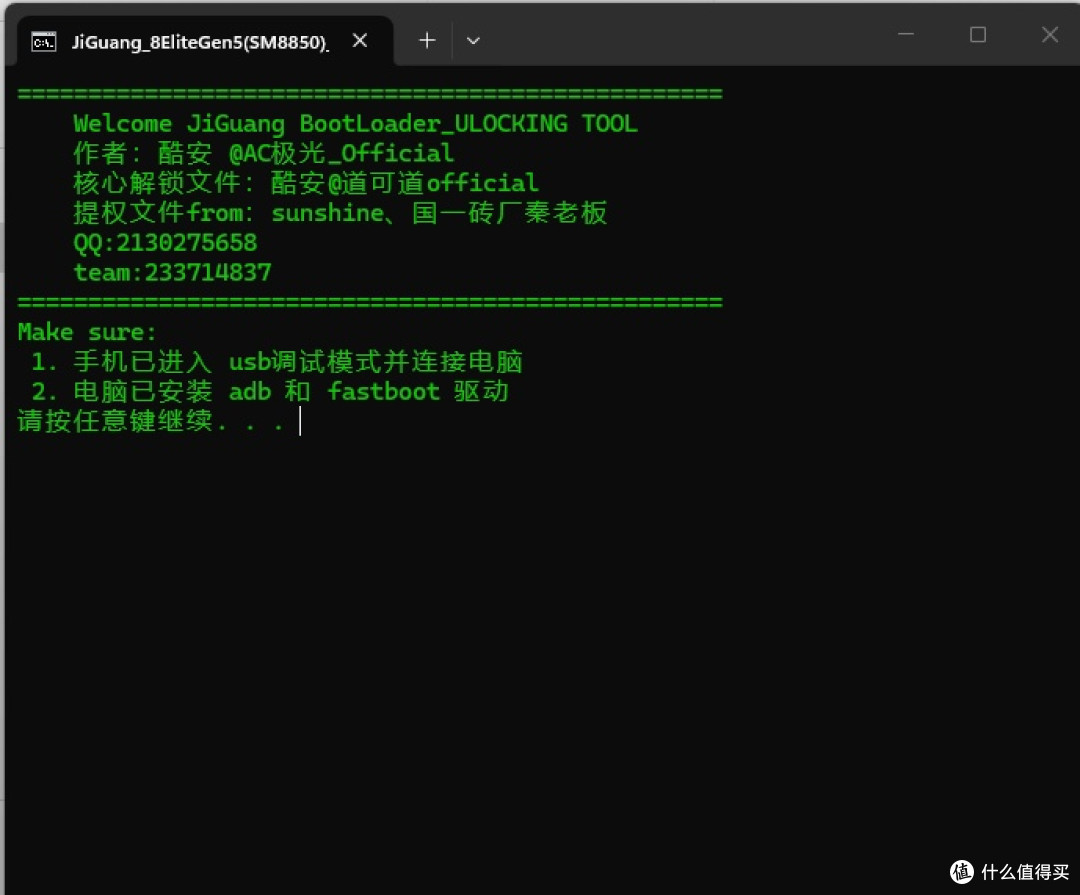Screen dimensions: 1080x895
Task: Maximize the terminal window
Action: coord(978,34)
